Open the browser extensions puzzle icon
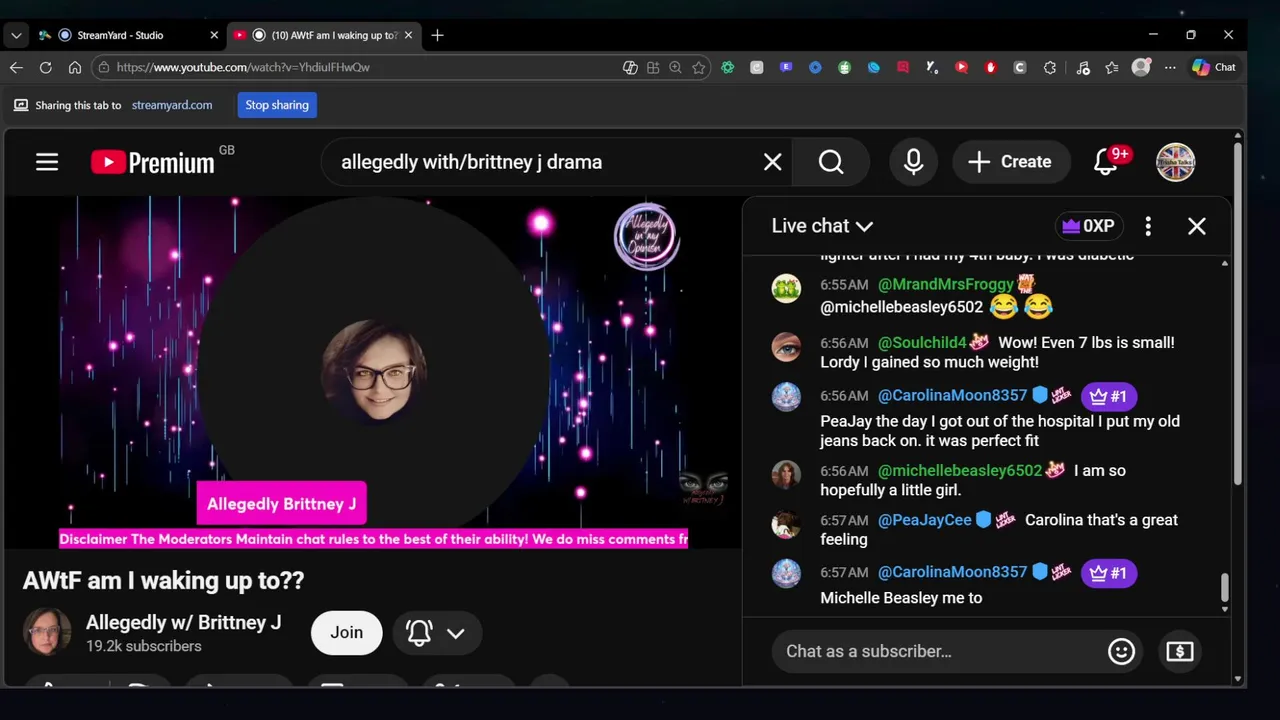 (1049, 67)
